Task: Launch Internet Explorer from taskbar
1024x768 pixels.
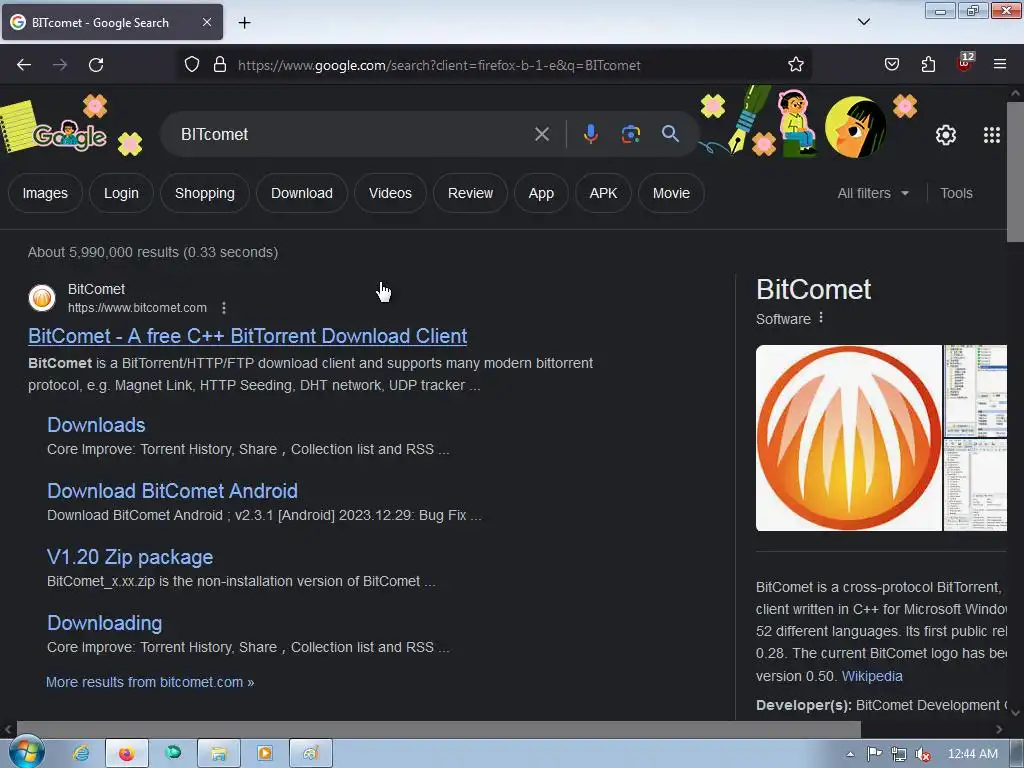Action: pyautogui.click(x=81, y=754)
